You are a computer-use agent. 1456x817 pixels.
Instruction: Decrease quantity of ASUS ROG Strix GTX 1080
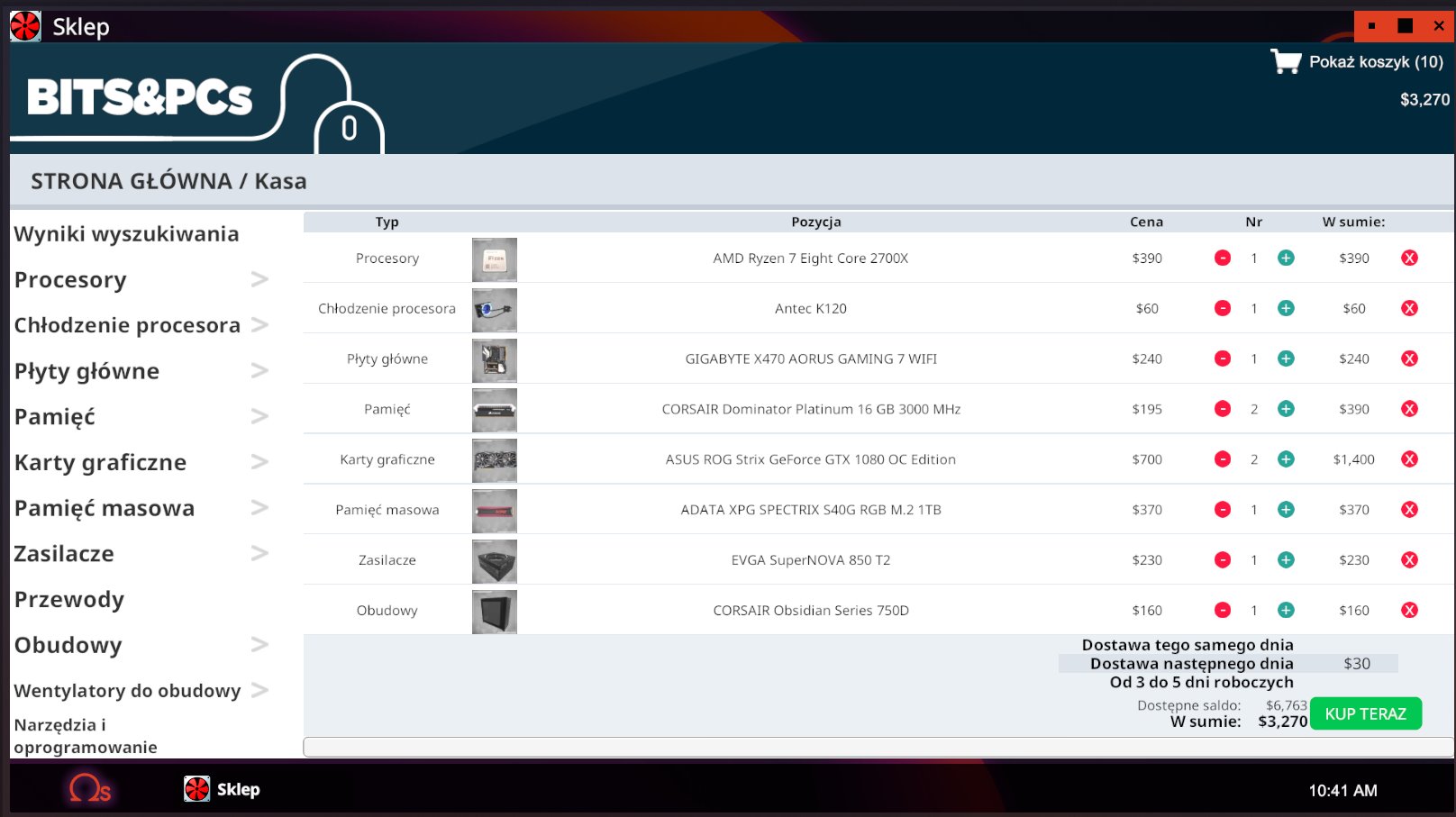1223,460
